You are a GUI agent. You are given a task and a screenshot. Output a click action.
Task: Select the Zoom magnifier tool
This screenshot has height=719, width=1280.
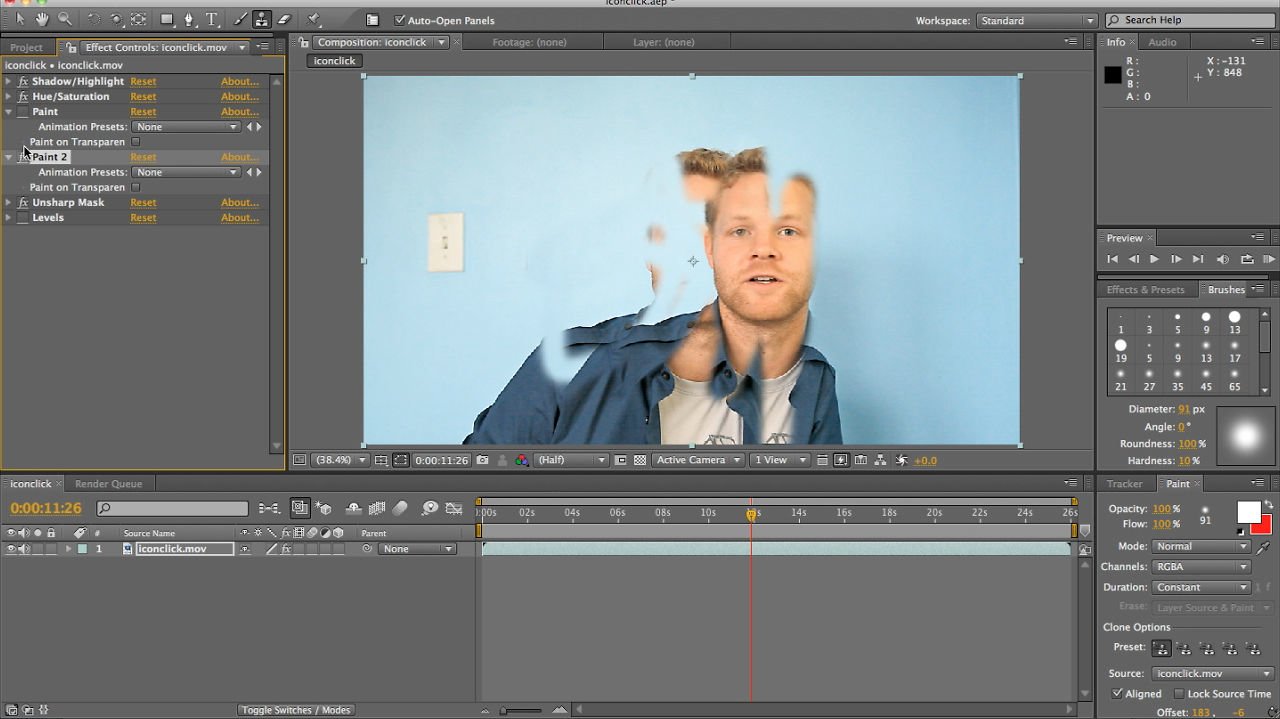[x=65, y=19]
